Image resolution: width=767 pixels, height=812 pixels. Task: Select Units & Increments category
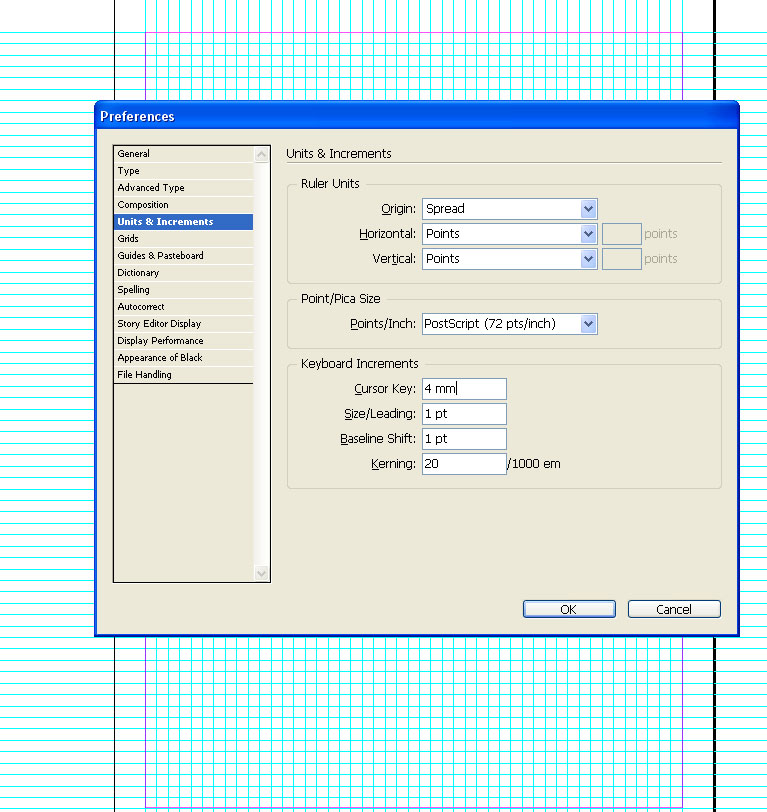point(183,222)
